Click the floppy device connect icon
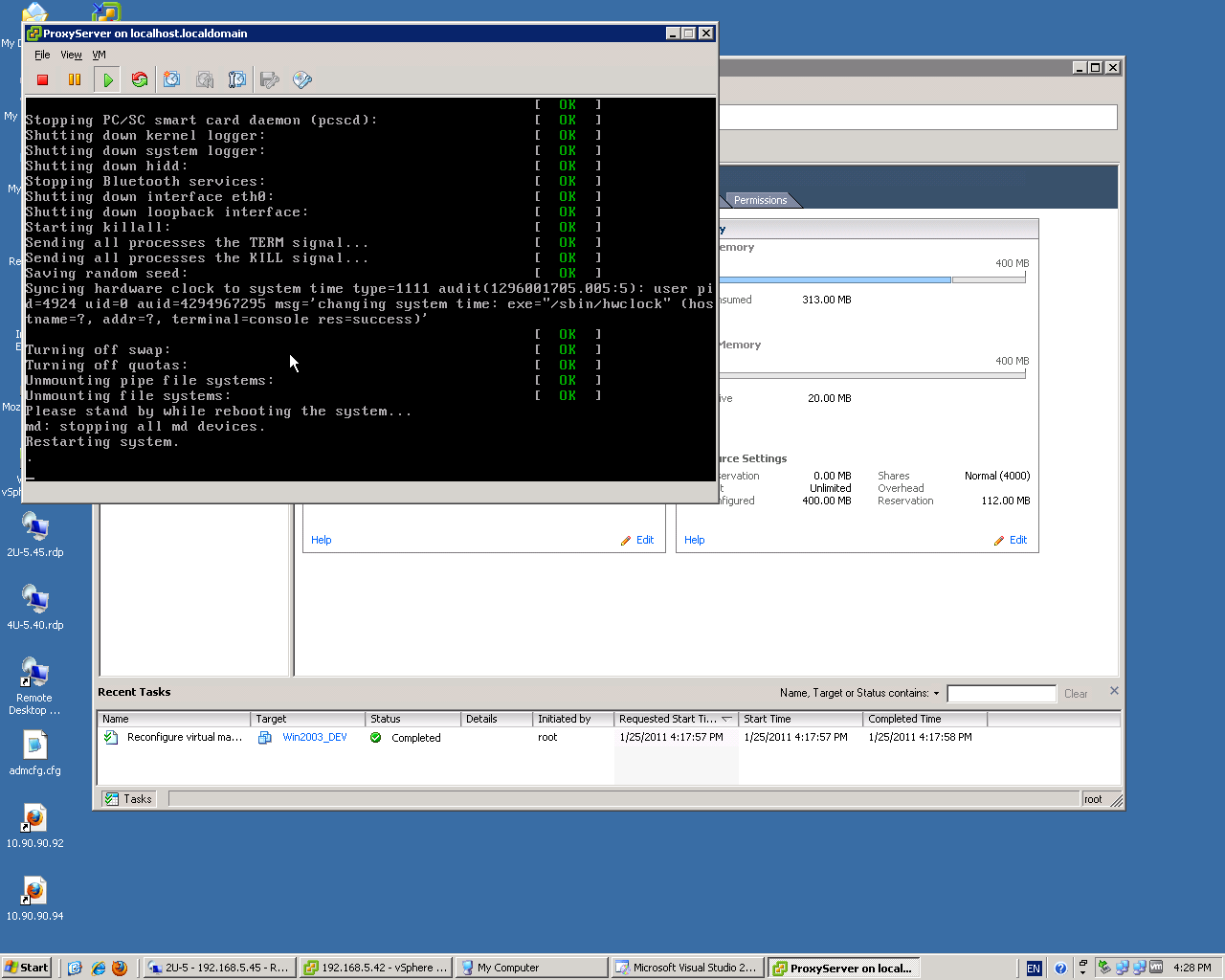The image size is (1225, 980). click(270, 80)
